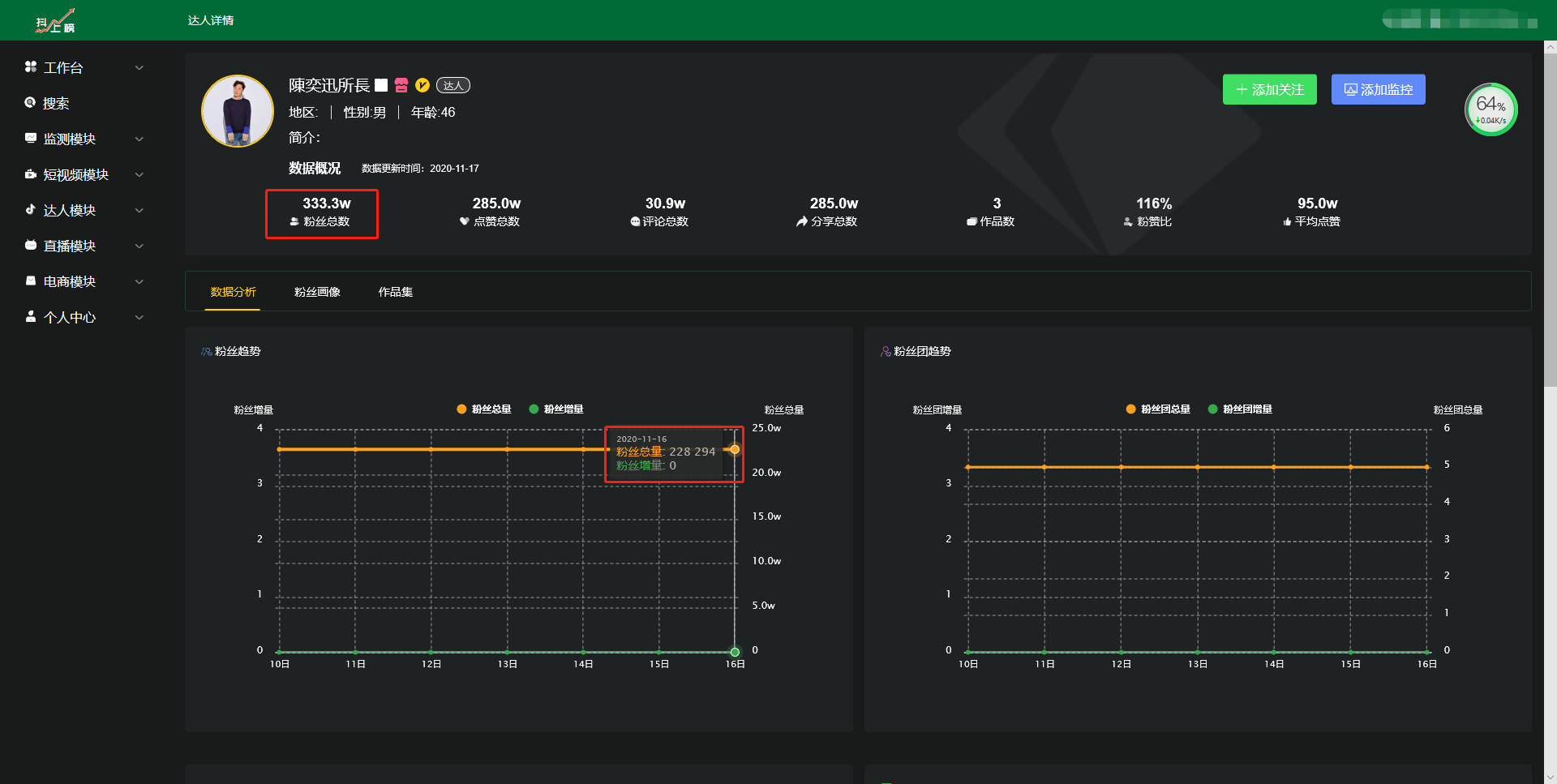Viewport: 1557px width, 784px height.
Task: Click the 116% 粉赞比 value
Action: [1154, 203]
